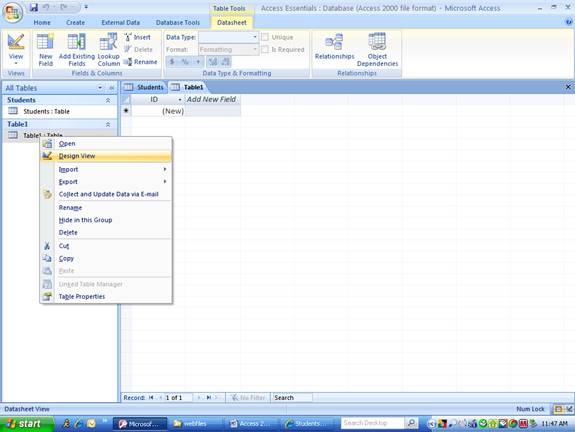Choose Design View from context menu
Image resolution: width=575 pixels, height=432 pixels.
coord(106,156)
